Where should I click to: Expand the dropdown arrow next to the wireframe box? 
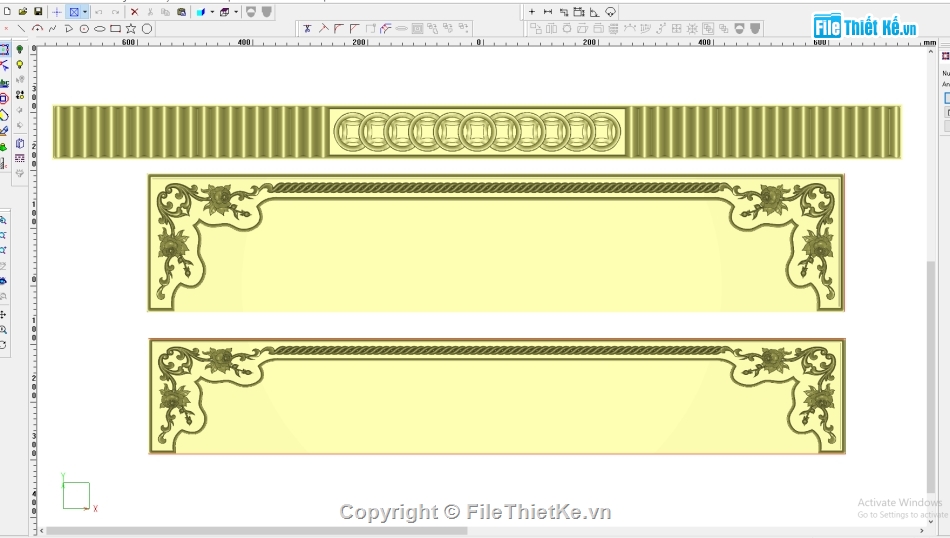236,12
